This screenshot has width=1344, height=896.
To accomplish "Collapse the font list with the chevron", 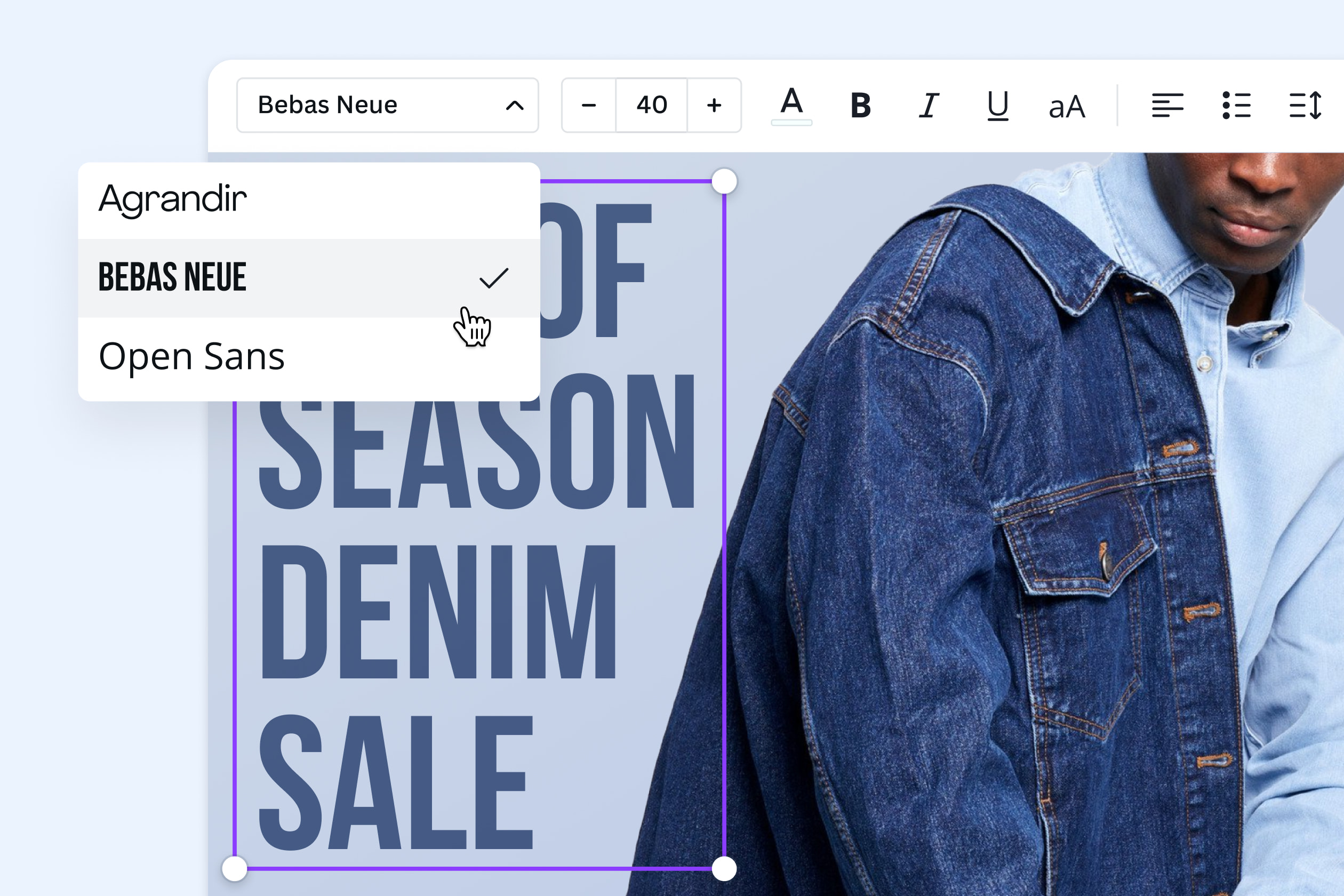I will click(x=515, y=105).
